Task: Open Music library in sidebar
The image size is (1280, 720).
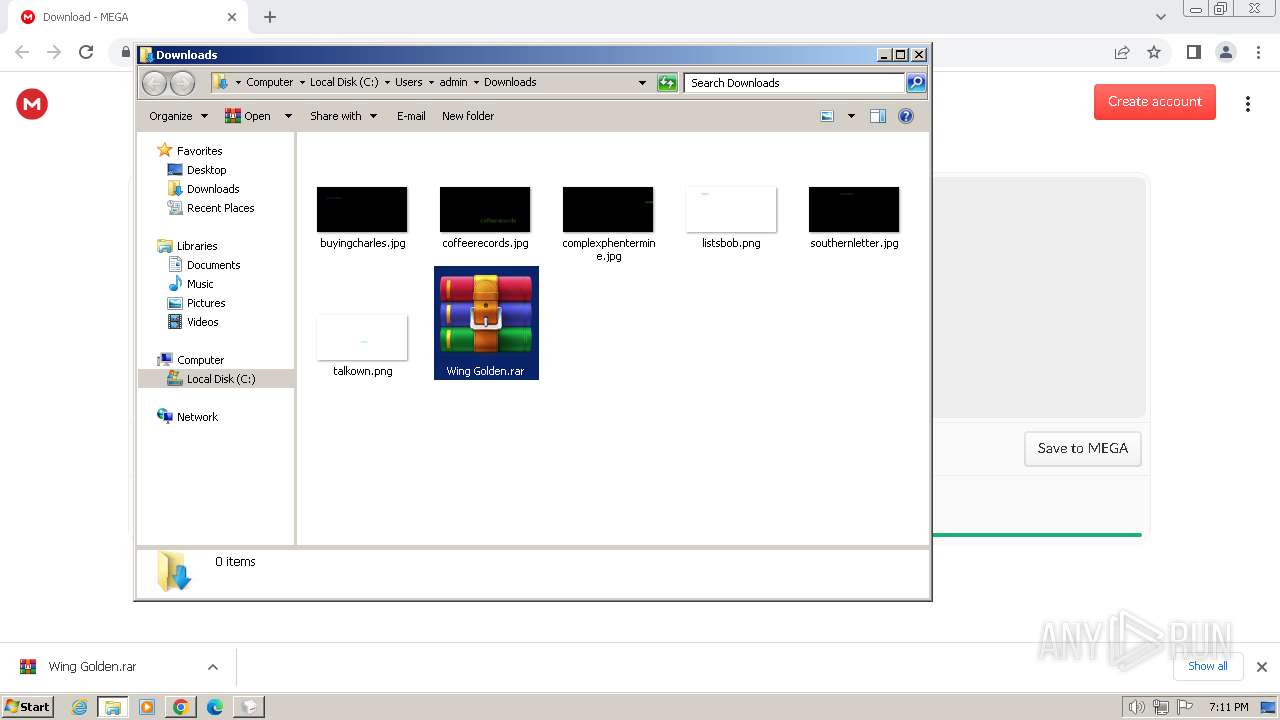Action: tap(200, 284)
